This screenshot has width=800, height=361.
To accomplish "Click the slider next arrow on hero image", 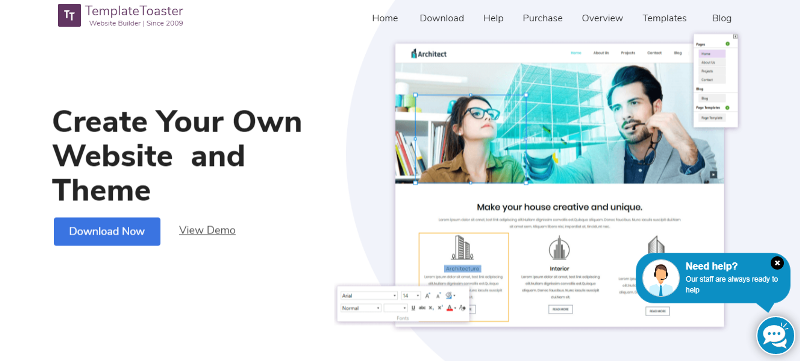I will pyautogui.click(x=713, y=174).
